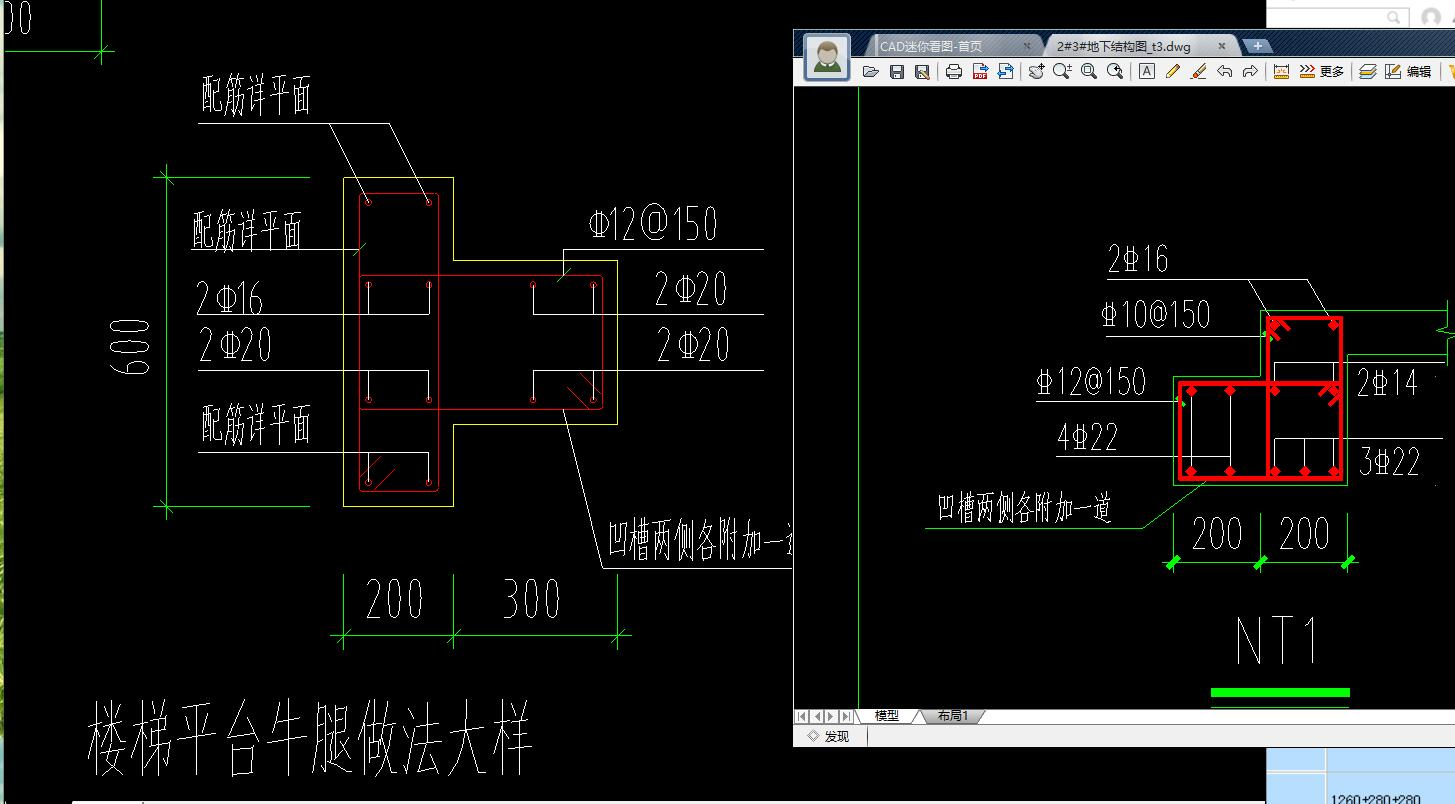
Task: Click the Zoom extents magnifier icon
Action: 1115,71
